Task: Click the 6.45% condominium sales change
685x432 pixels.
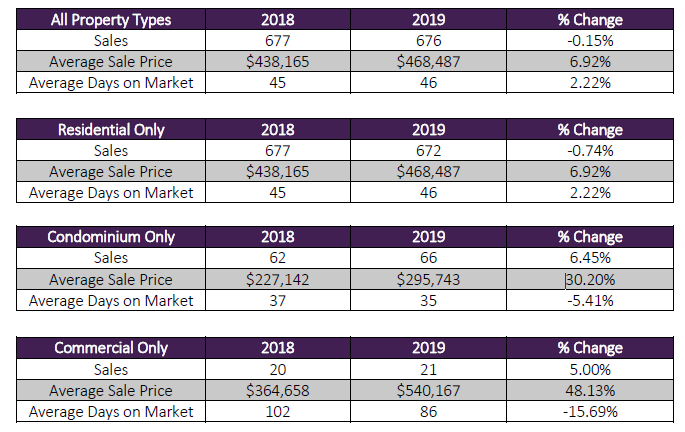Action: pos(589,259)
